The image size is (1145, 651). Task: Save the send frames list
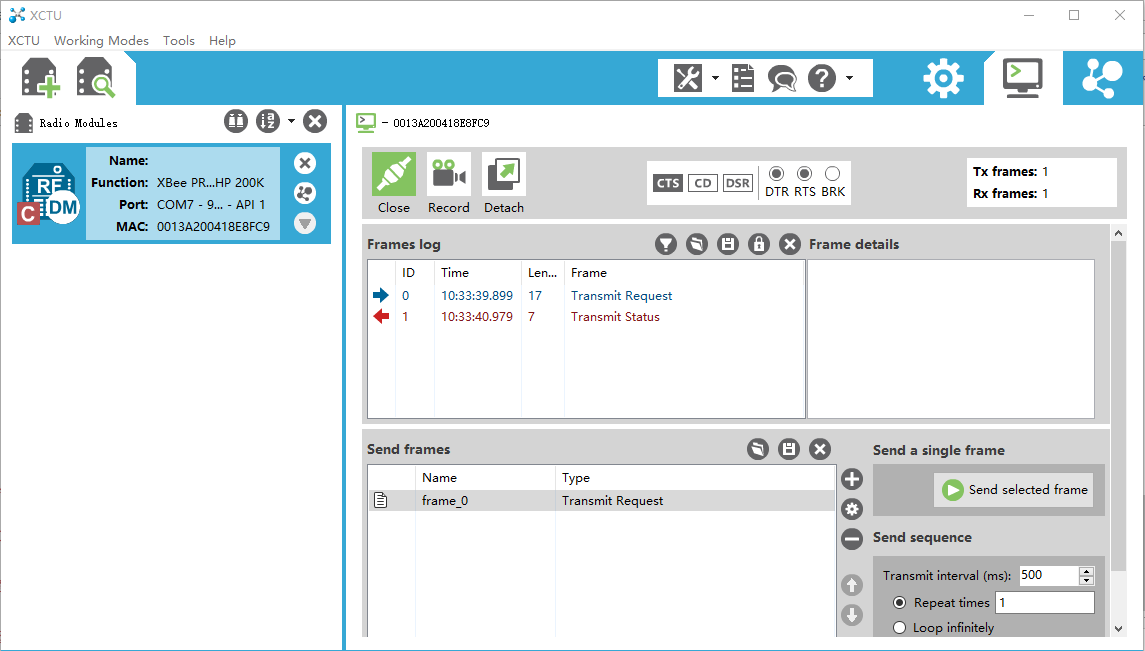(x=789, y=449)
